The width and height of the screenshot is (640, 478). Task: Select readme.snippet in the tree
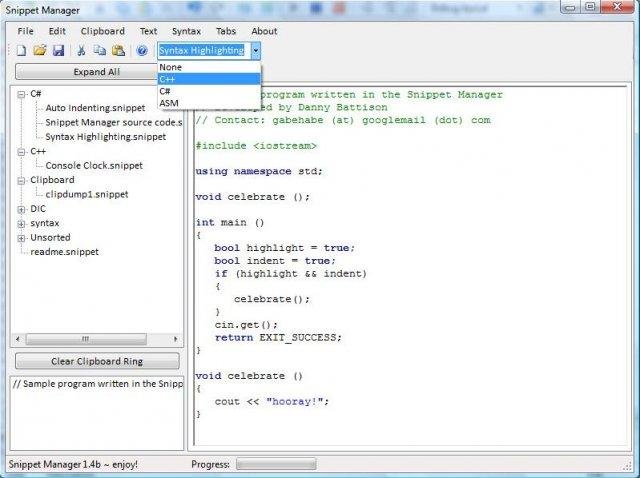pyautogui.click(x=65, y=252)
